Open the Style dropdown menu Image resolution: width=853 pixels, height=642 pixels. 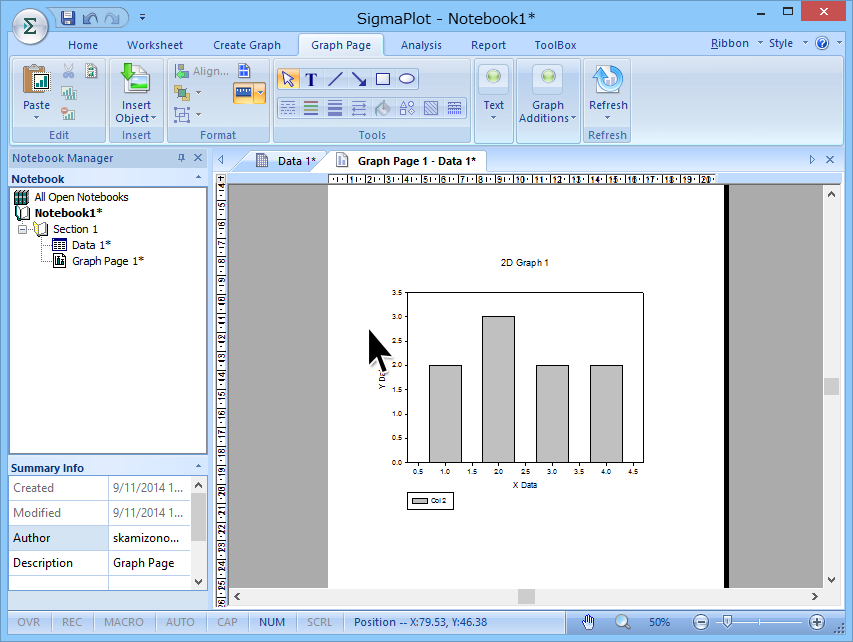[788, 43]
